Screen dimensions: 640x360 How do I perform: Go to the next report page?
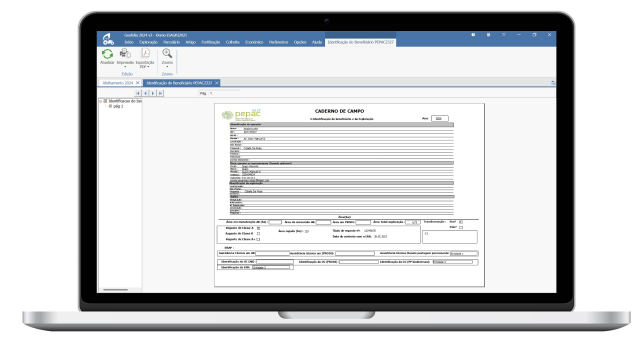[153, 93]
